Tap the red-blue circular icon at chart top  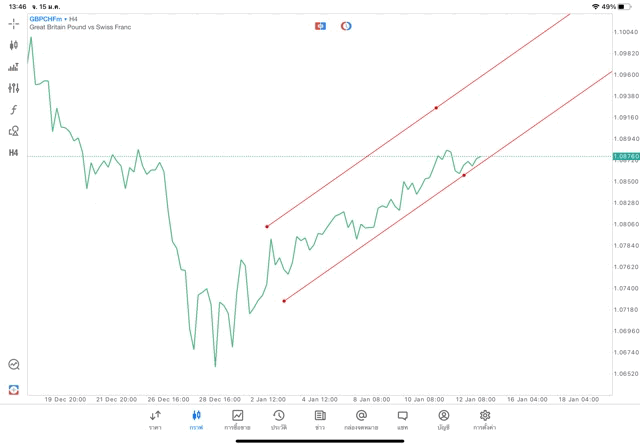[346, 25]
